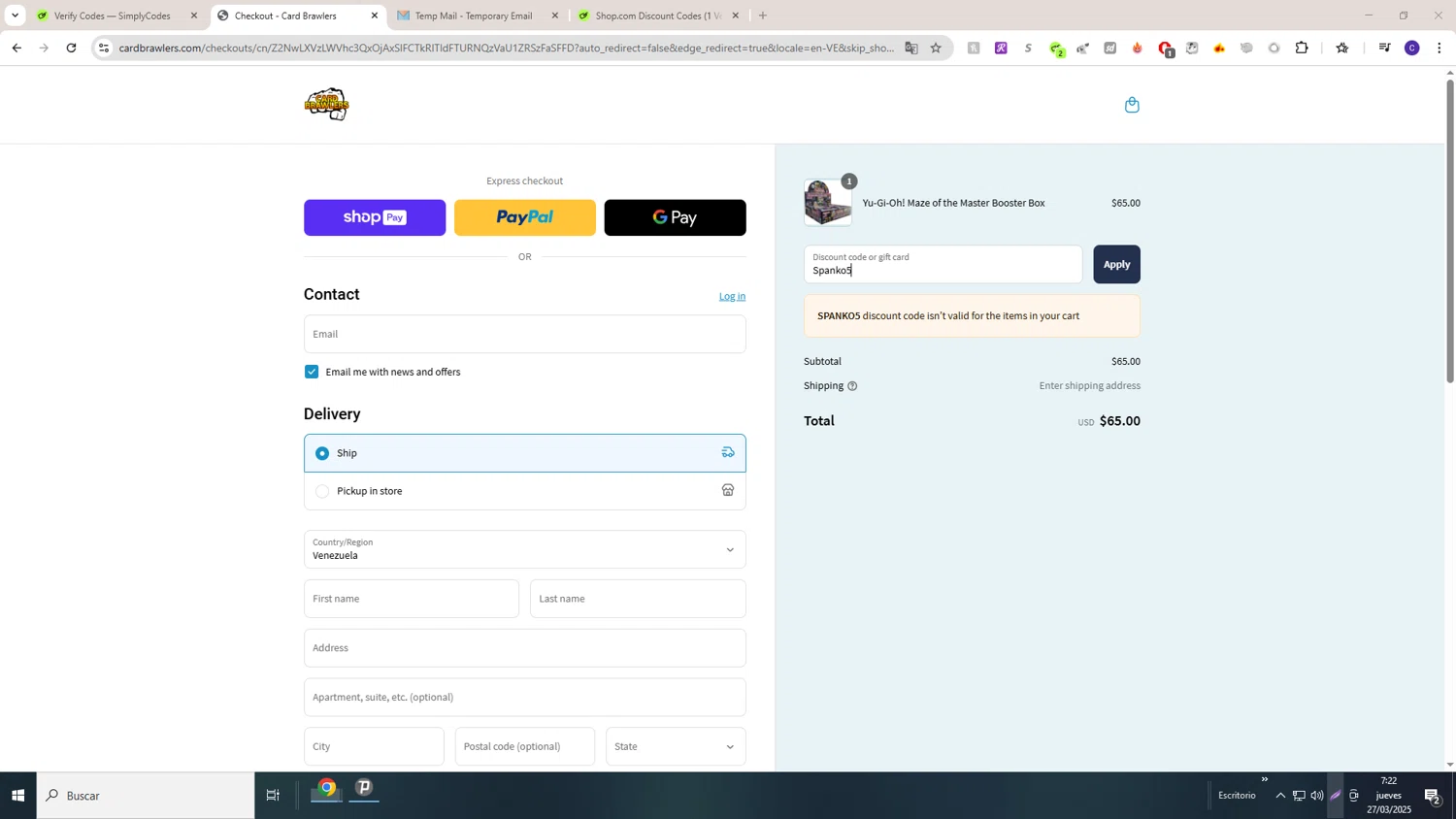Open the PayPal app taskbar icon

click(365, 789)
